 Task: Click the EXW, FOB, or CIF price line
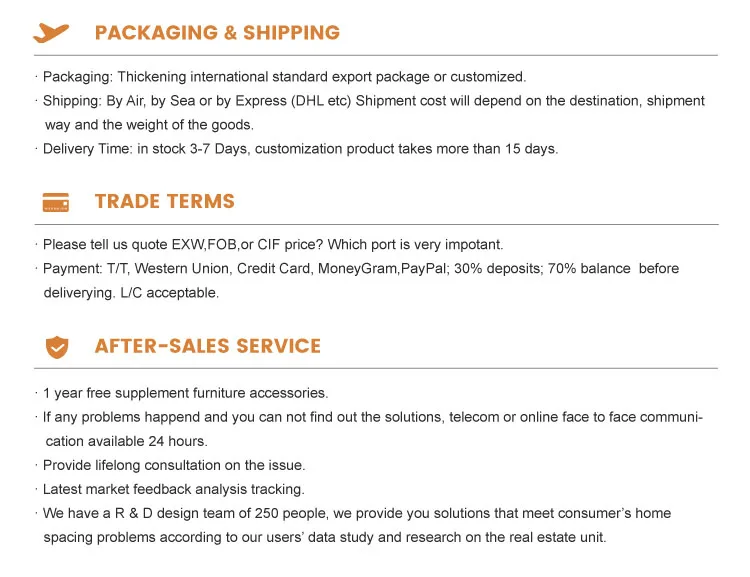coord(272,245)
